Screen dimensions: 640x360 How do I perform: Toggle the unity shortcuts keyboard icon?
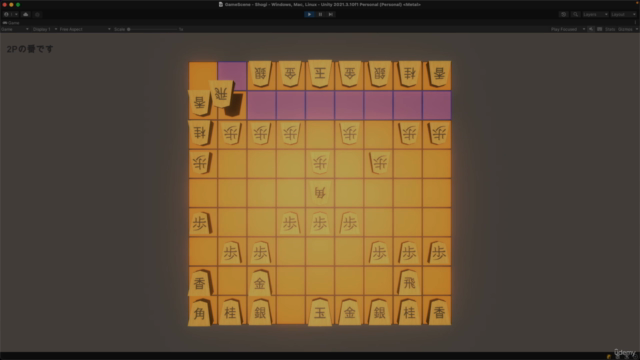[x=600, y=29]
